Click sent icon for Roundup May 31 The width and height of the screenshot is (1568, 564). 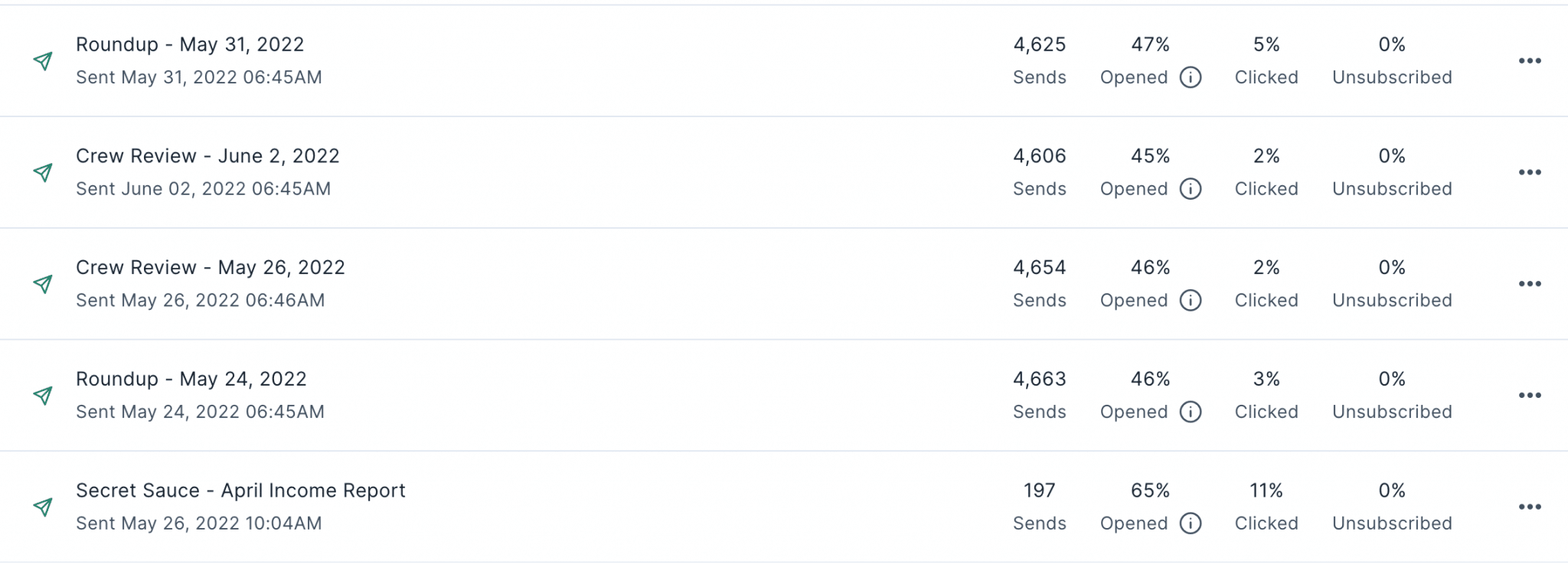click(x=44, y=61)
